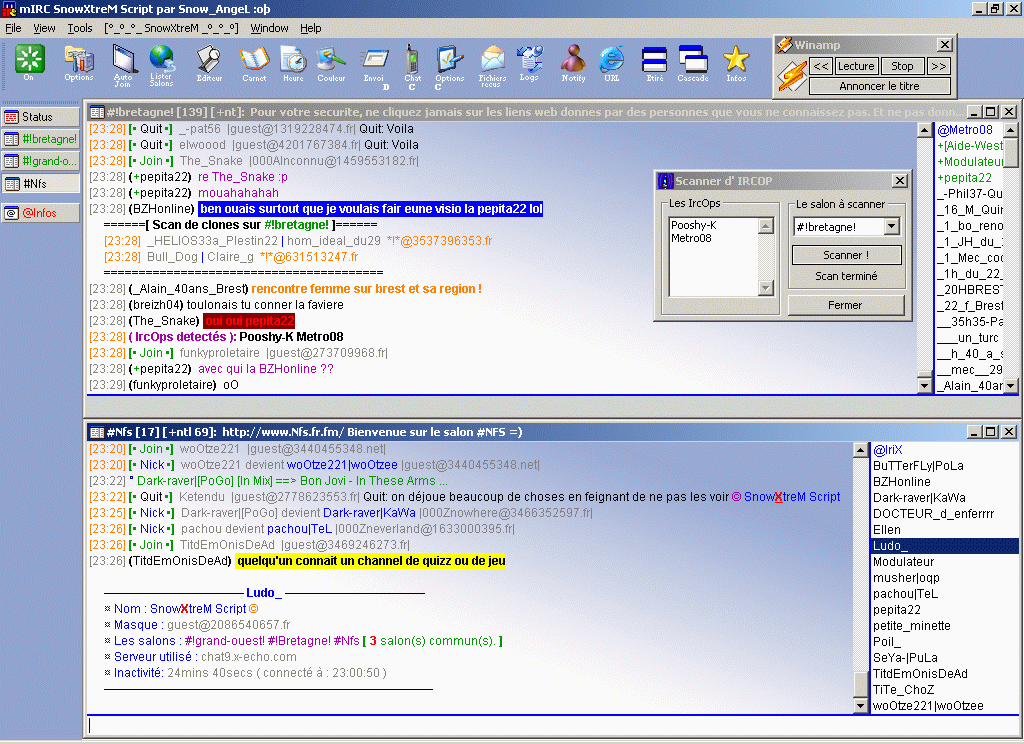Click #Nfs chat scroll down arrow
The width and height of the screenshot is (1024, 744).
coord(861,705)
